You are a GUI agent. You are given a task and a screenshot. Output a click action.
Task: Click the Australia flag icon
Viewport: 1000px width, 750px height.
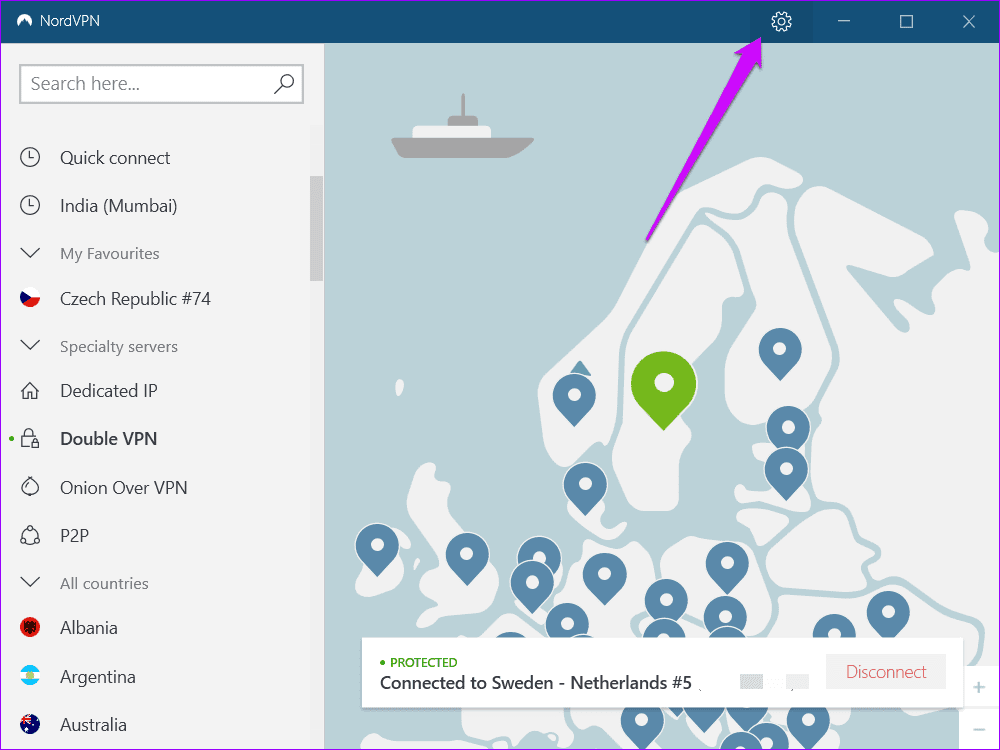click(x=30, y=724)
